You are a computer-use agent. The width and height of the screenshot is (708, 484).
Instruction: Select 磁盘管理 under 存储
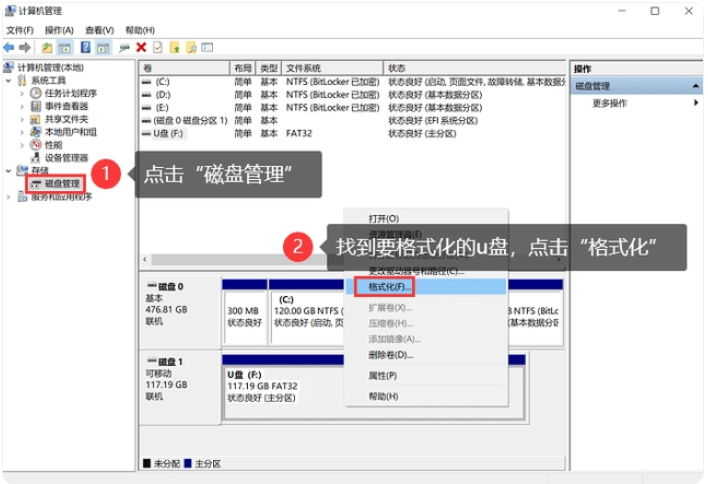[62, 184]
